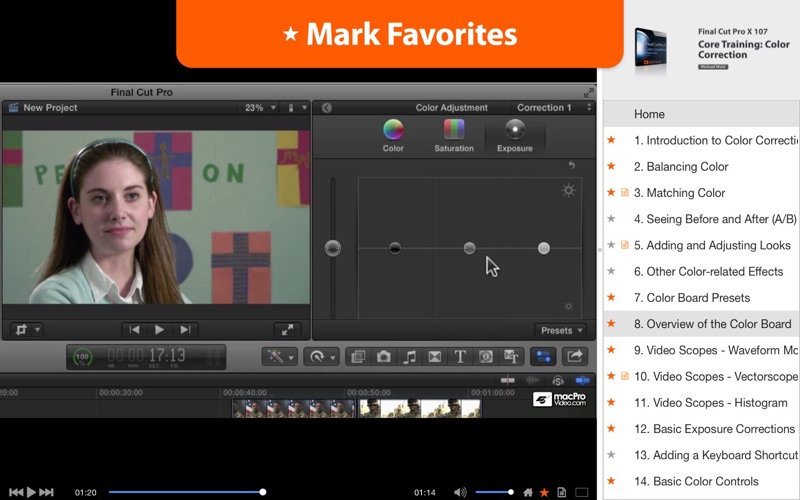Select the flag-background clip in timeline
The height and width of the screenshot is (500, 800).
[x=294, y=409]
